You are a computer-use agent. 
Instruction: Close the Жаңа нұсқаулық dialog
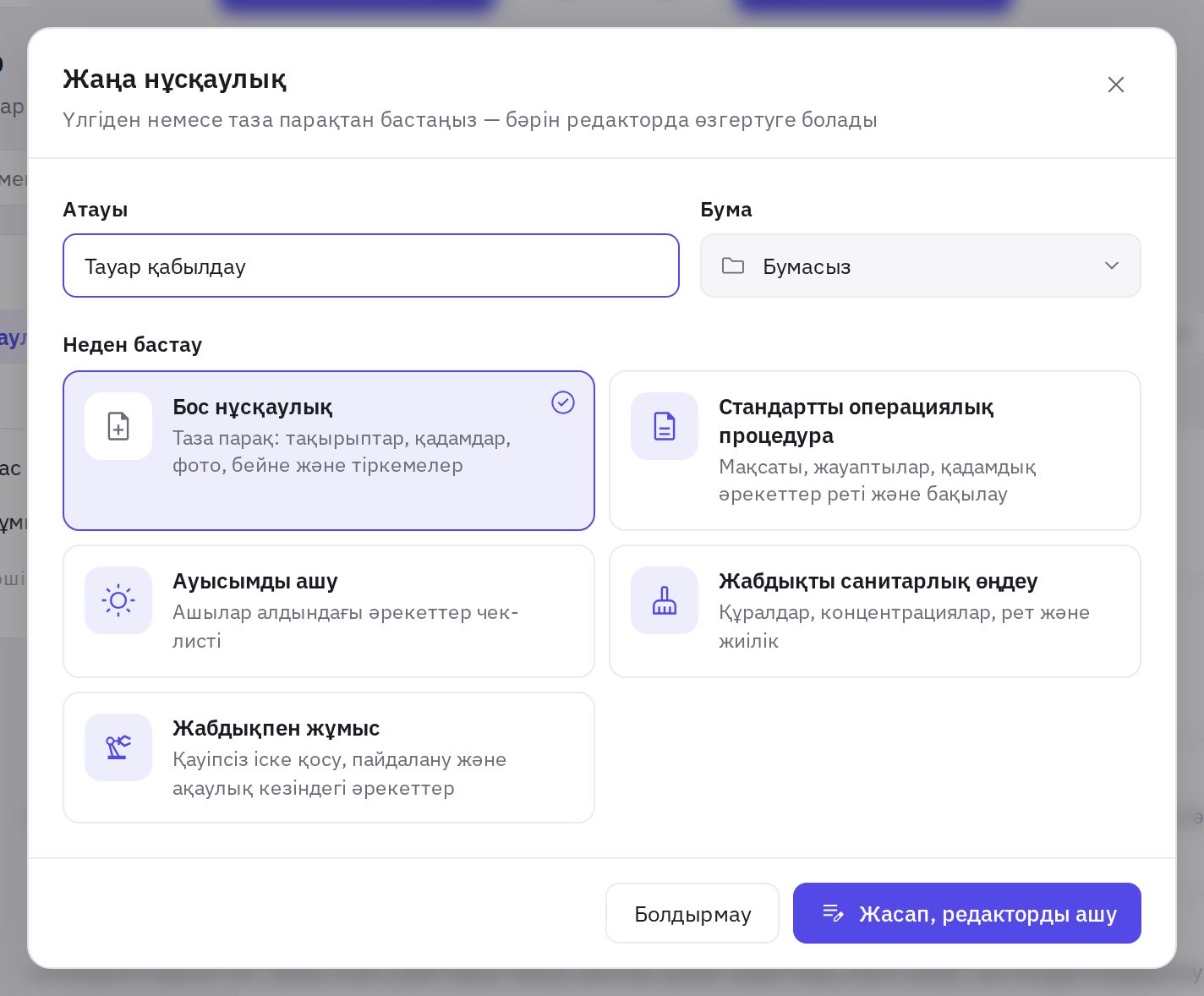point(1116,85)
